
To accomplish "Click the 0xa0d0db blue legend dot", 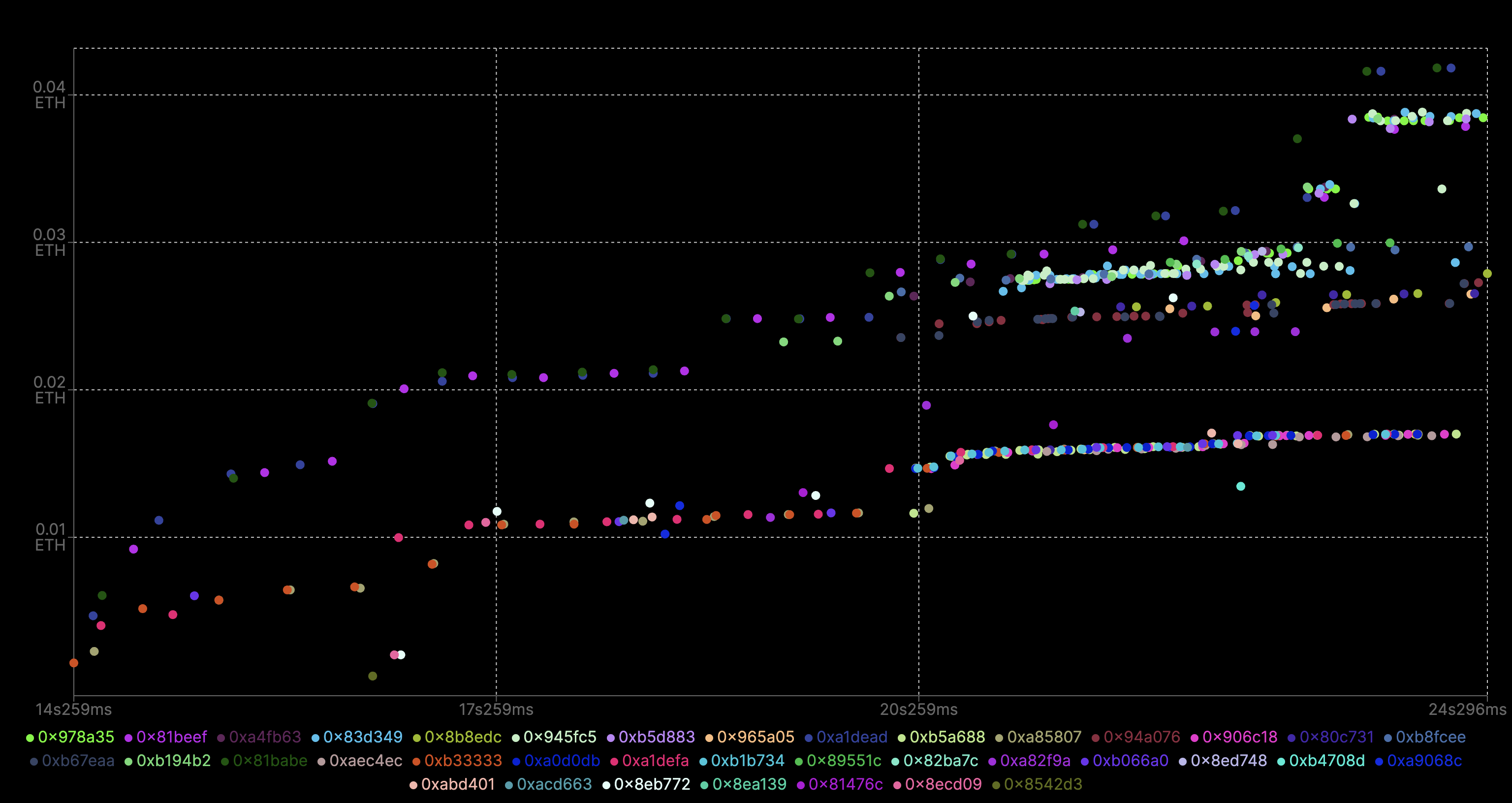I will pos(516,761).
